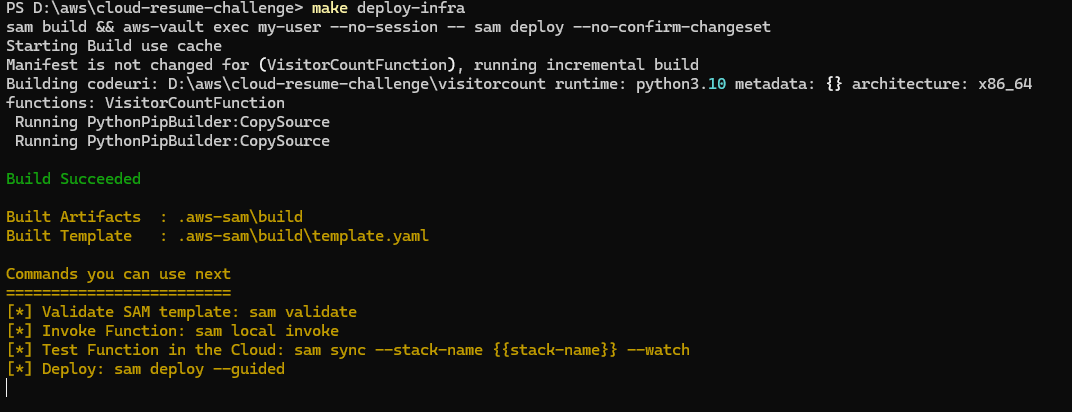
Task: Click the "functions: VisitorCountFunction" line
Action: (x=145, y=103)
